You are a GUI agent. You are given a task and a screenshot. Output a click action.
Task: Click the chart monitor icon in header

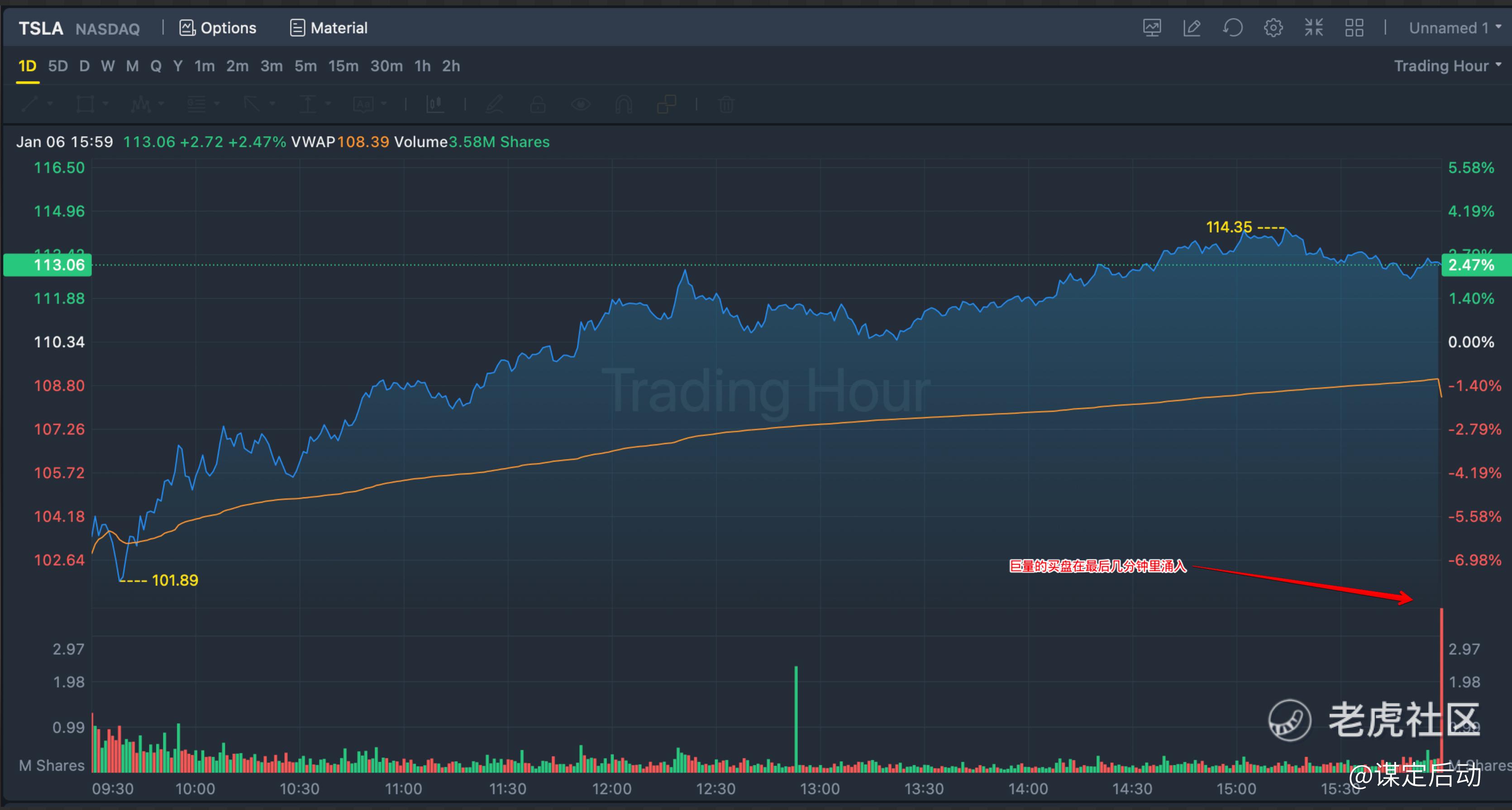[1152, 28]
